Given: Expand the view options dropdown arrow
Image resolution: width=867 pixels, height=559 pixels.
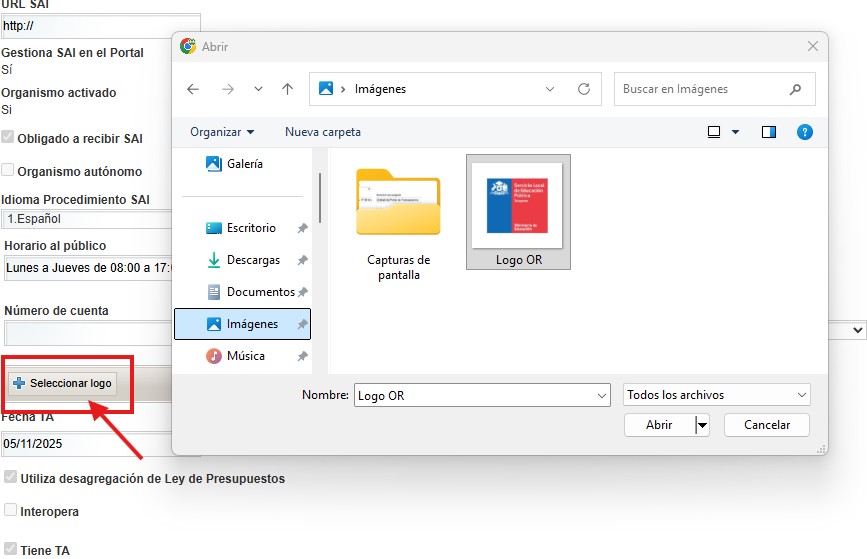Looking at the screenshot, I should [x=736, y=132].
